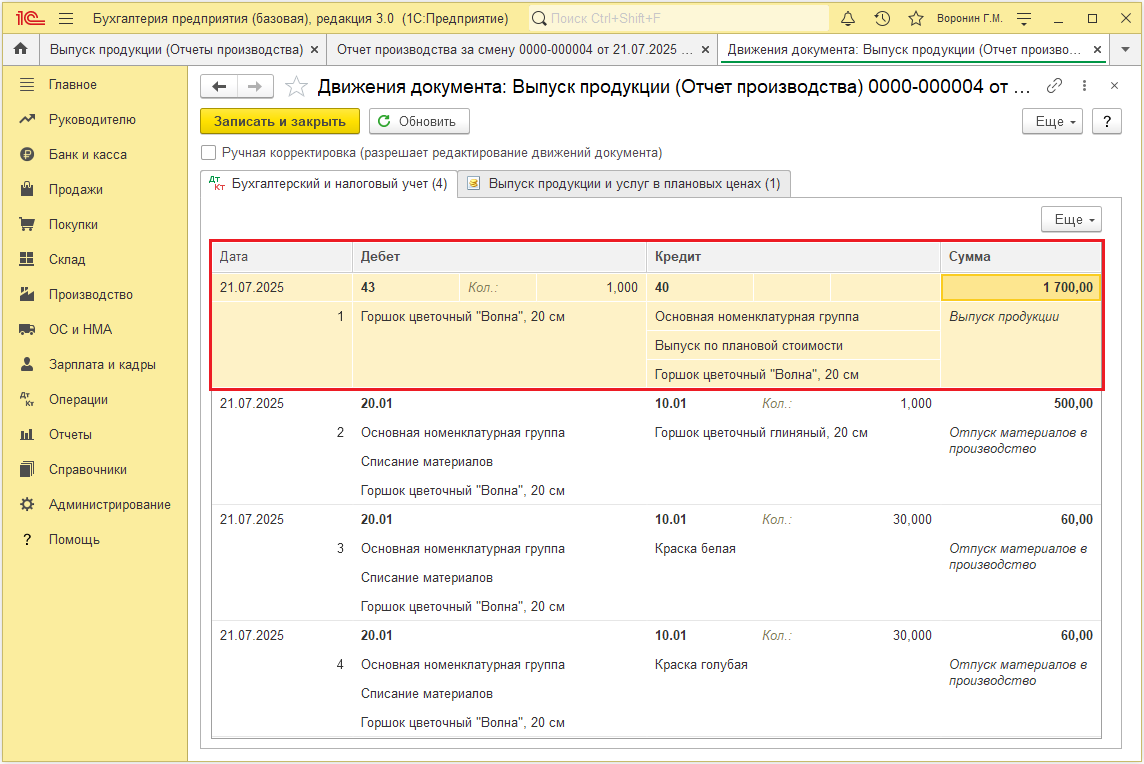Add document movements to favorites star
1144x764 pixels.
295,87
